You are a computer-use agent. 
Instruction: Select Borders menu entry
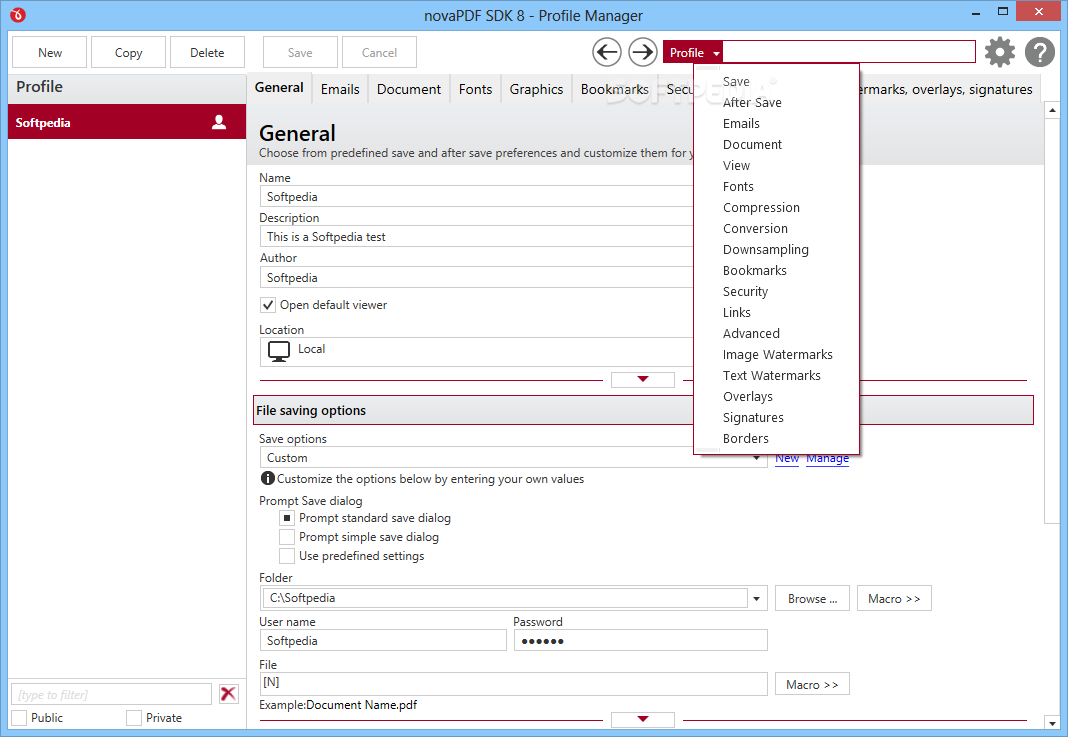click(x=745, y=439)
